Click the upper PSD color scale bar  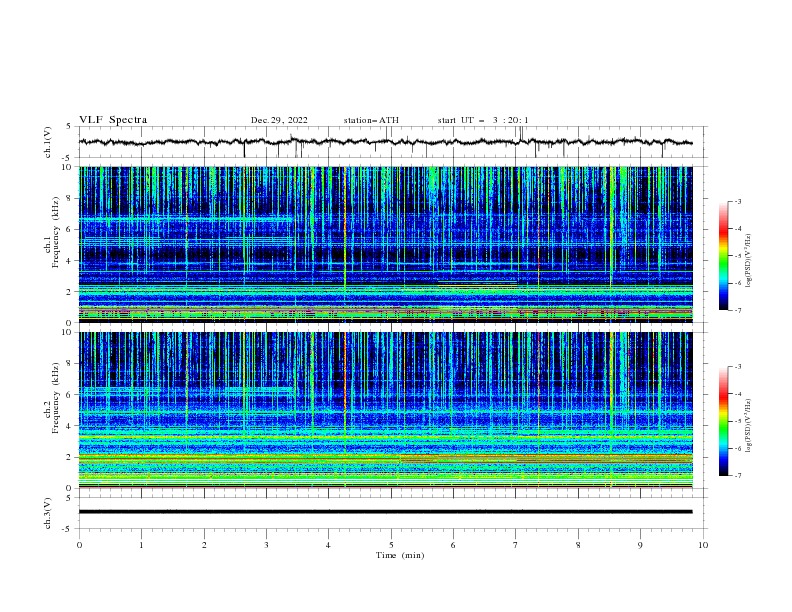724,256
